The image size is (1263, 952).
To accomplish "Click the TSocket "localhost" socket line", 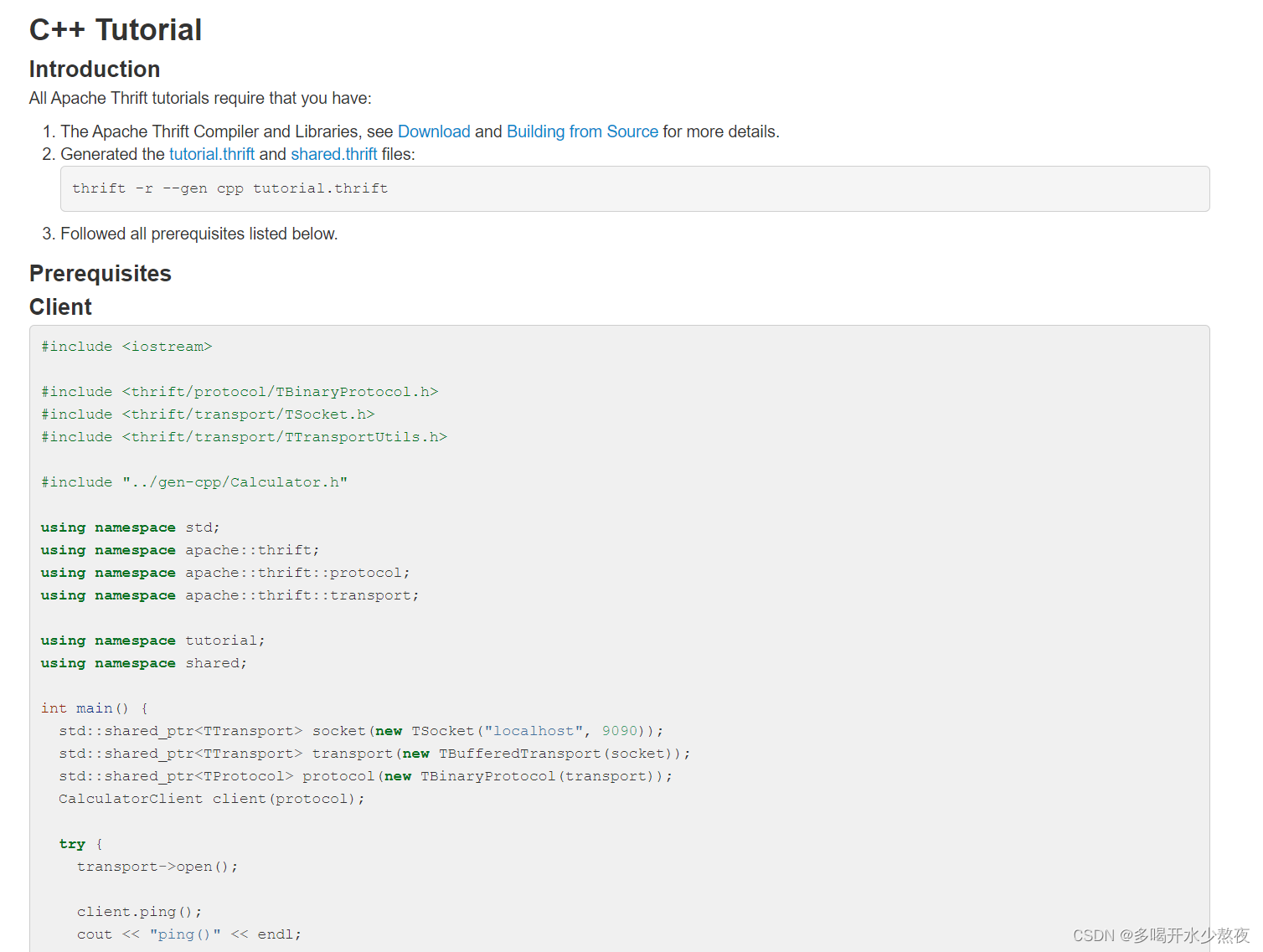I will [361, 731].
